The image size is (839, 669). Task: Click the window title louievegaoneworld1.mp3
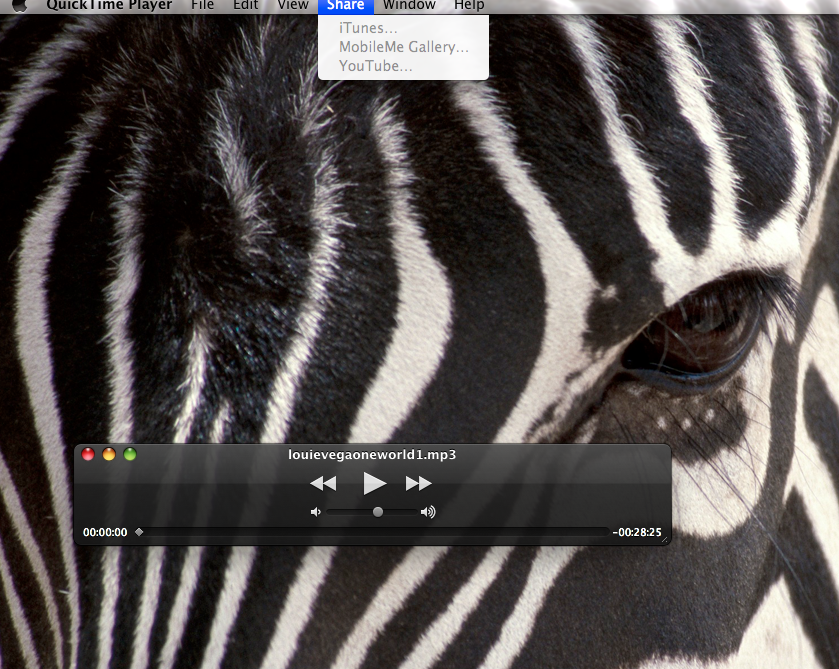pyautogui.click(x=372, y=455)
